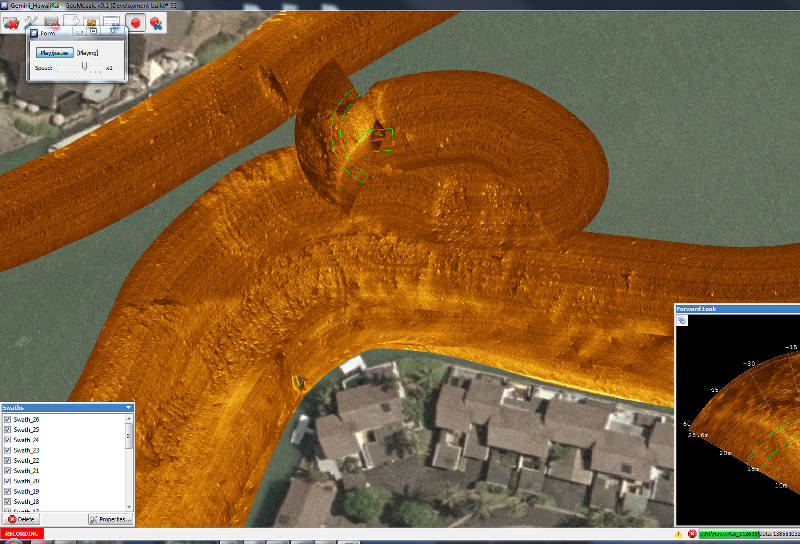Toggle Swath_23 checkbox

tap(7, 450)
